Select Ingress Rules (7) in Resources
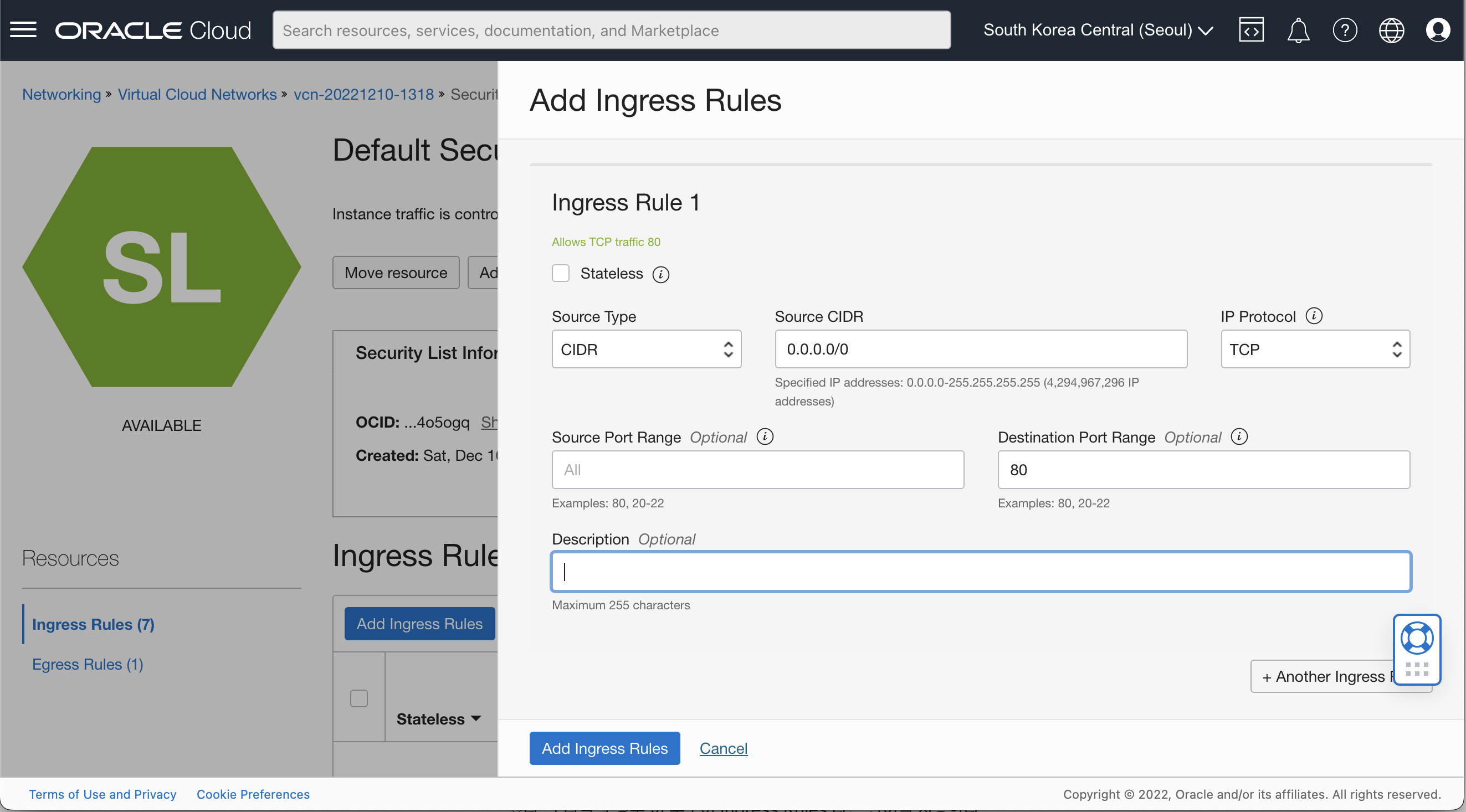This screenshot has height=812, width=1466. pos(93,624)
